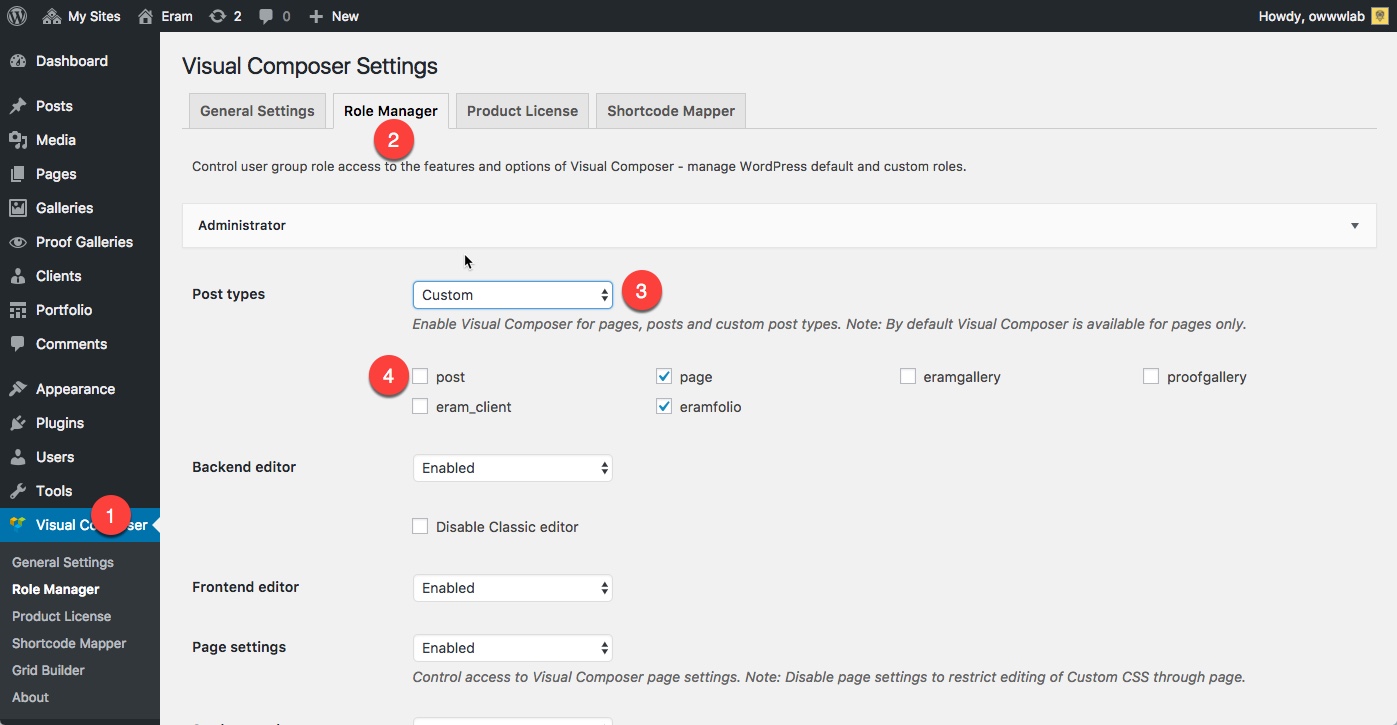Click the plus icon for New
The width and height of the screenshot is (1397, 725).
[x=316, y=16]
